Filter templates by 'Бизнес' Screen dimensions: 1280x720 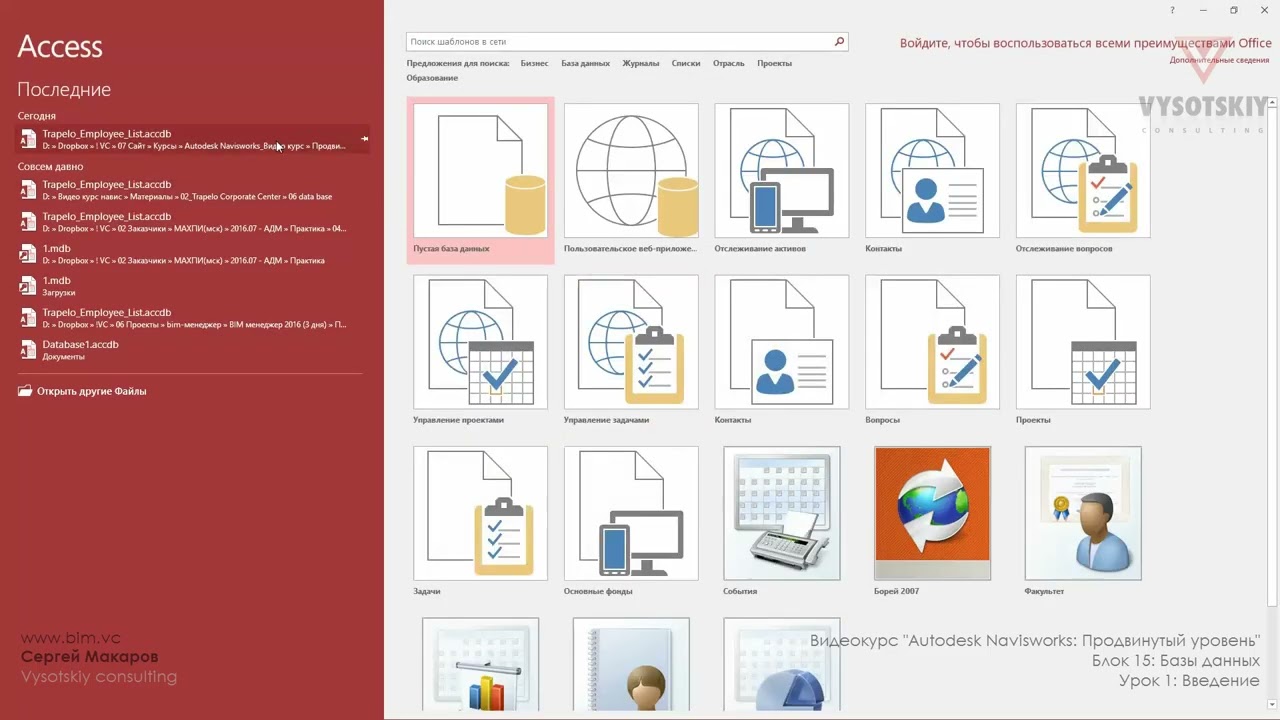point(534,63)
